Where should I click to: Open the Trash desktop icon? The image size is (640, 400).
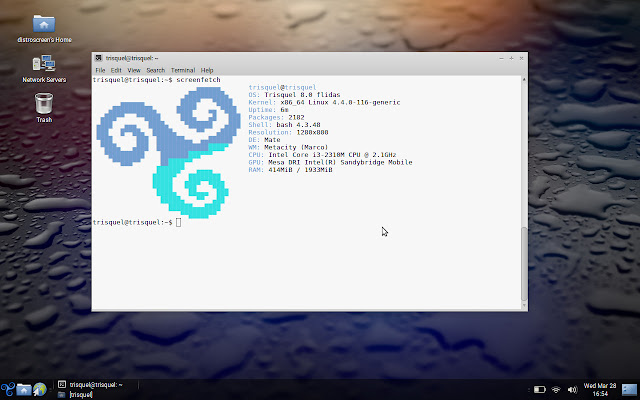coord(44,107)
